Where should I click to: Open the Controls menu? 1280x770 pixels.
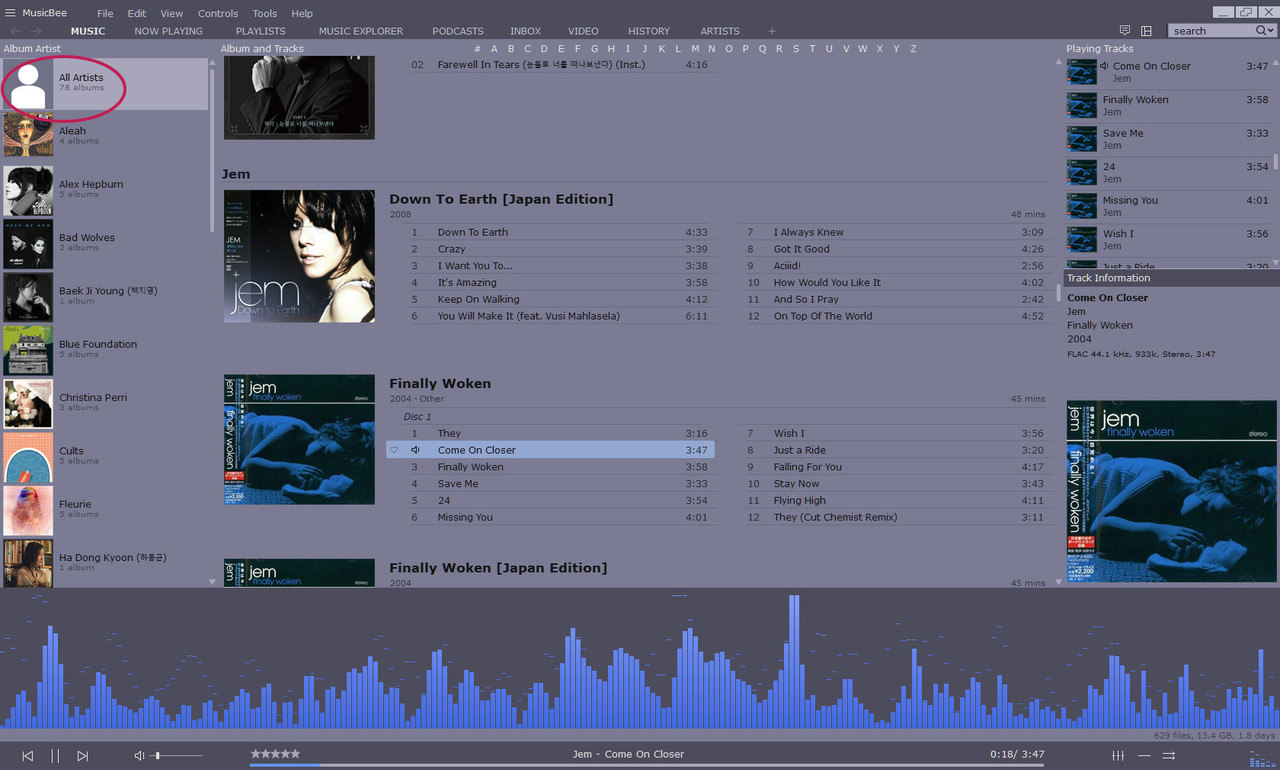tap(218, 13)
